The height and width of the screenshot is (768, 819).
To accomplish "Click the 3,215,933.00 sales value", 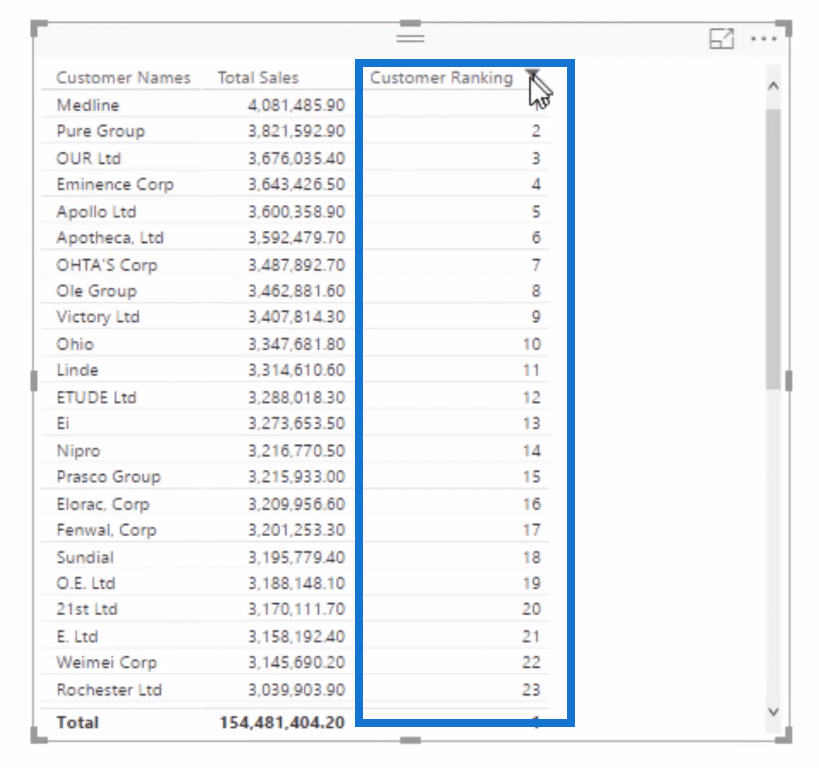I will pos(296,477).
